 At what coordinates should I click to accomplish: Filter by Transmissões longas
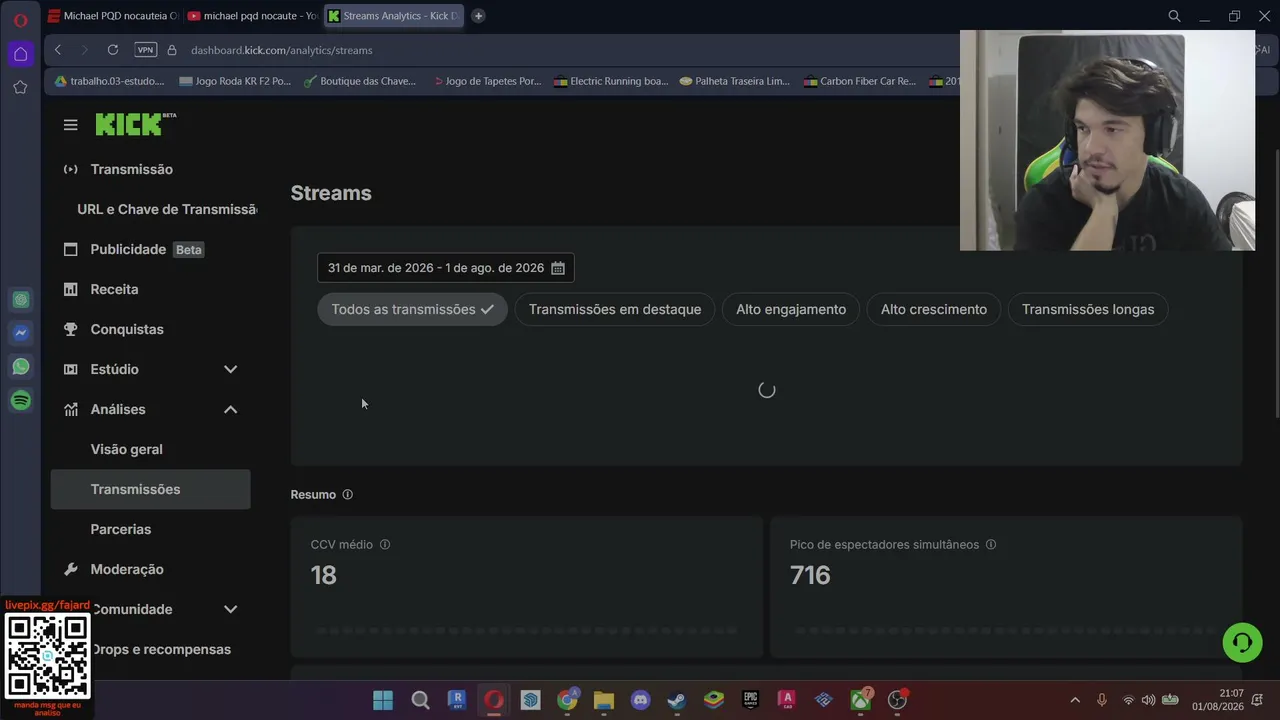(x=1088, y=309)
